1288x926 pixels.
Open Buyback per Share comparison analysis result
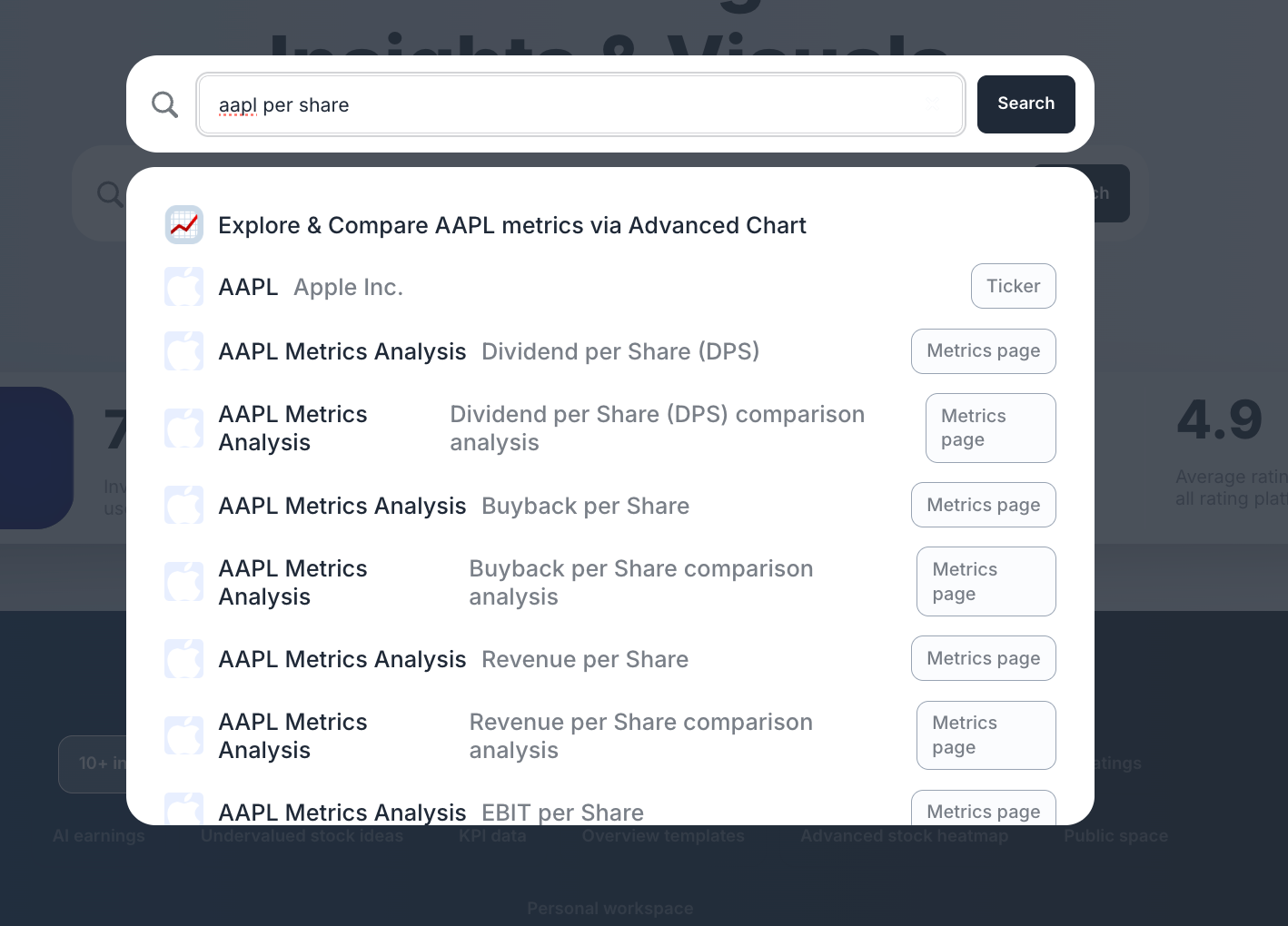610,582
